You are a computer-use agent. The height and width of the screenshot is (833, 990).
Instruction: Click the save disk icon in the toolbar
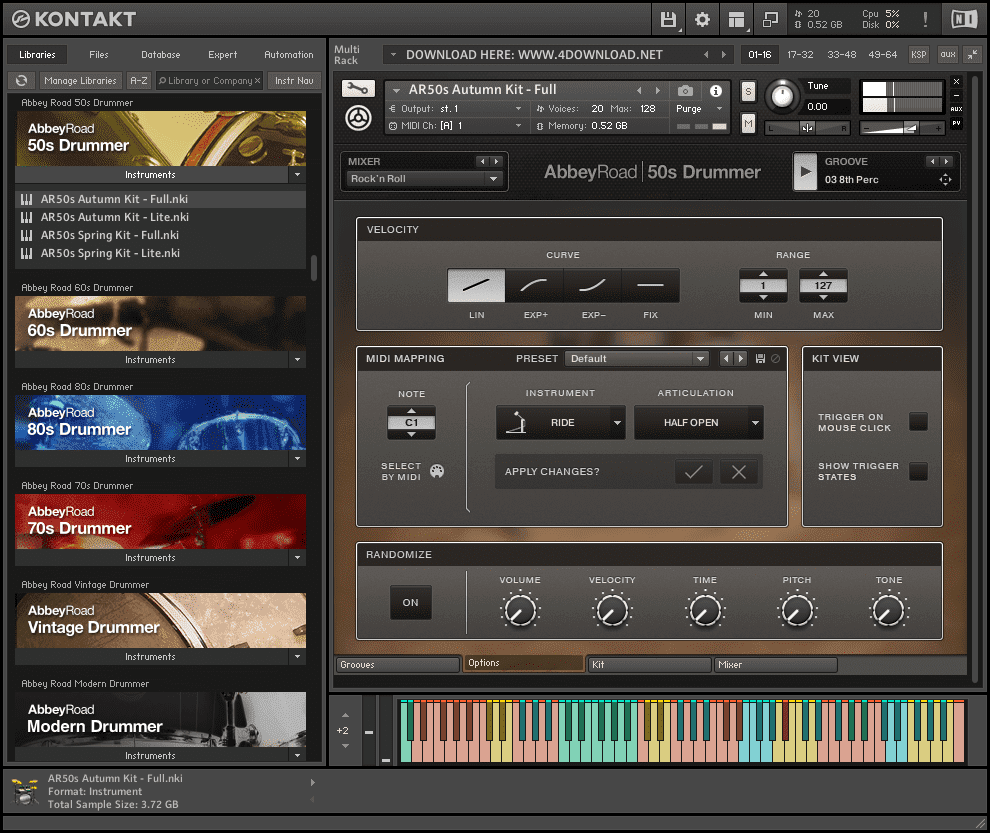668,18
